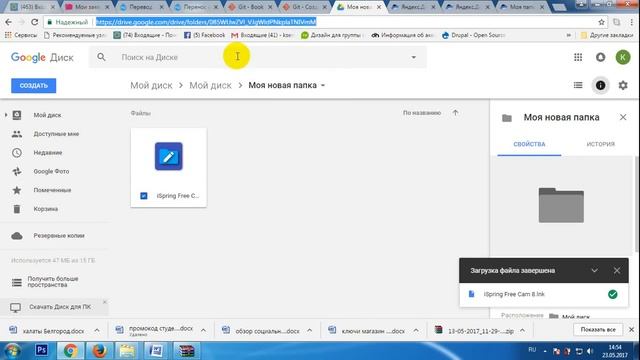Click Показать все downloads button
640x360 pixels.
click(x=598, y=329)
